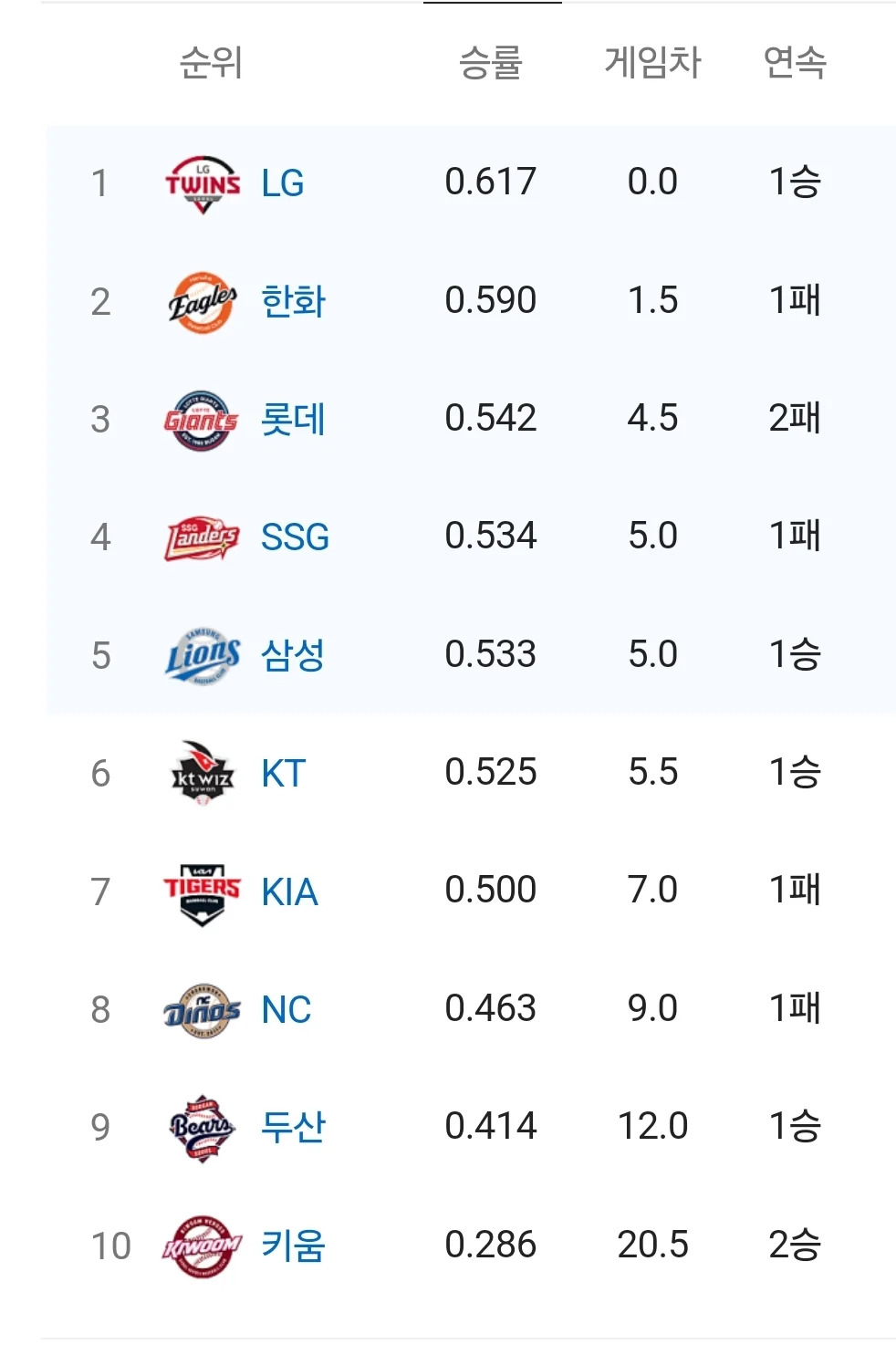Open the 키움 team name link
Screen dimensions: 896x1355
[x=293, y=1246]
